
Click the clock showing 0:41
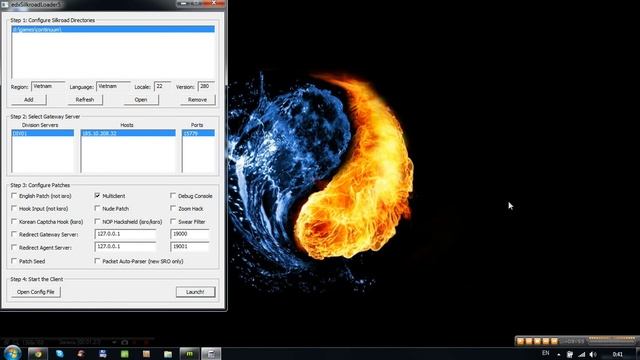[x=618, y=354]
